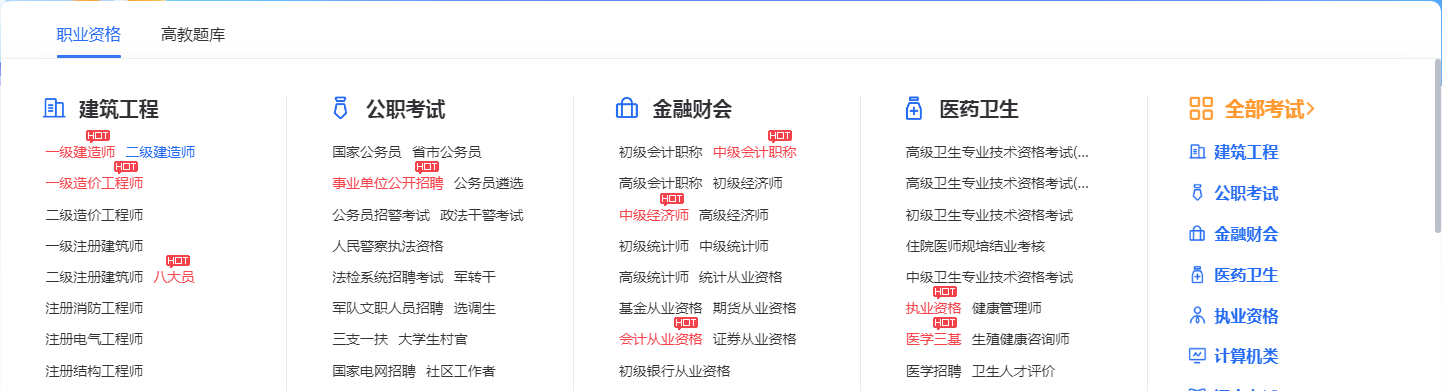
Task: Select 健康管理师 under 医药卫生
Action: click(x=1007, y=308)
